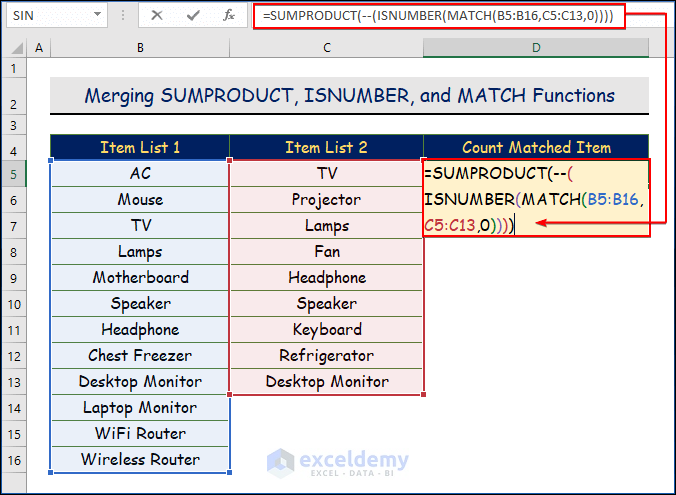This screenshot has height=495, width=676.
Task: Select row 10 header
Action: tap(14, 304)
